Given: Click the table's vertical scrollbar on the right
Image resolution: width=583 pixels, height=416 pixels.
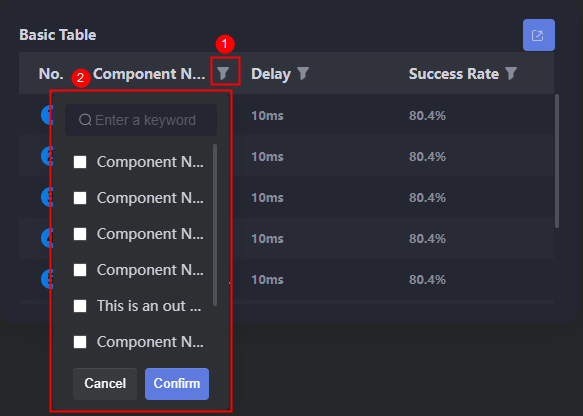Looking at the screenshot, I should point(557,161).
